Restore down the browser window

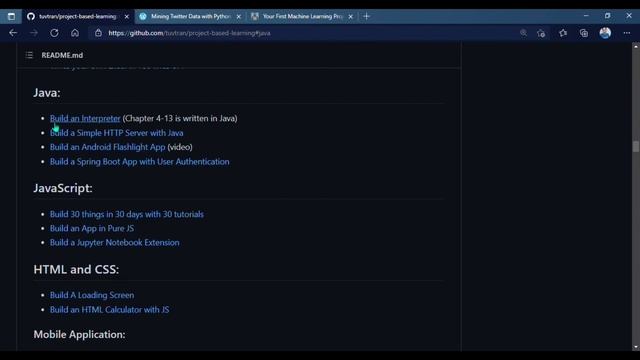(608, 16)
